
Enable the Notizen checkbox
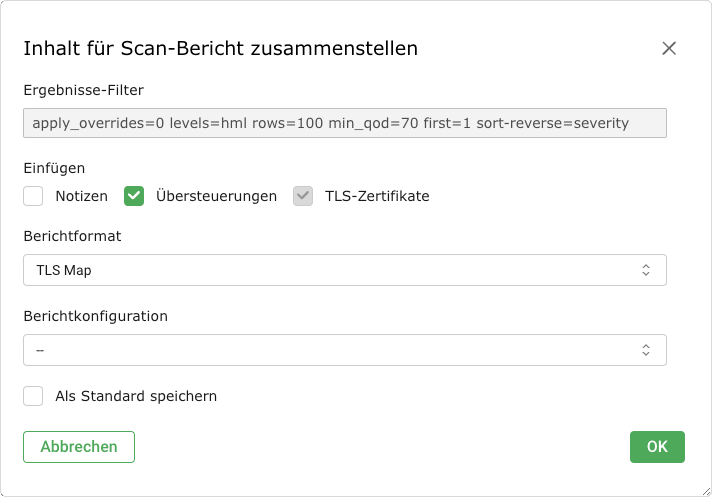(x=34, y=196)
